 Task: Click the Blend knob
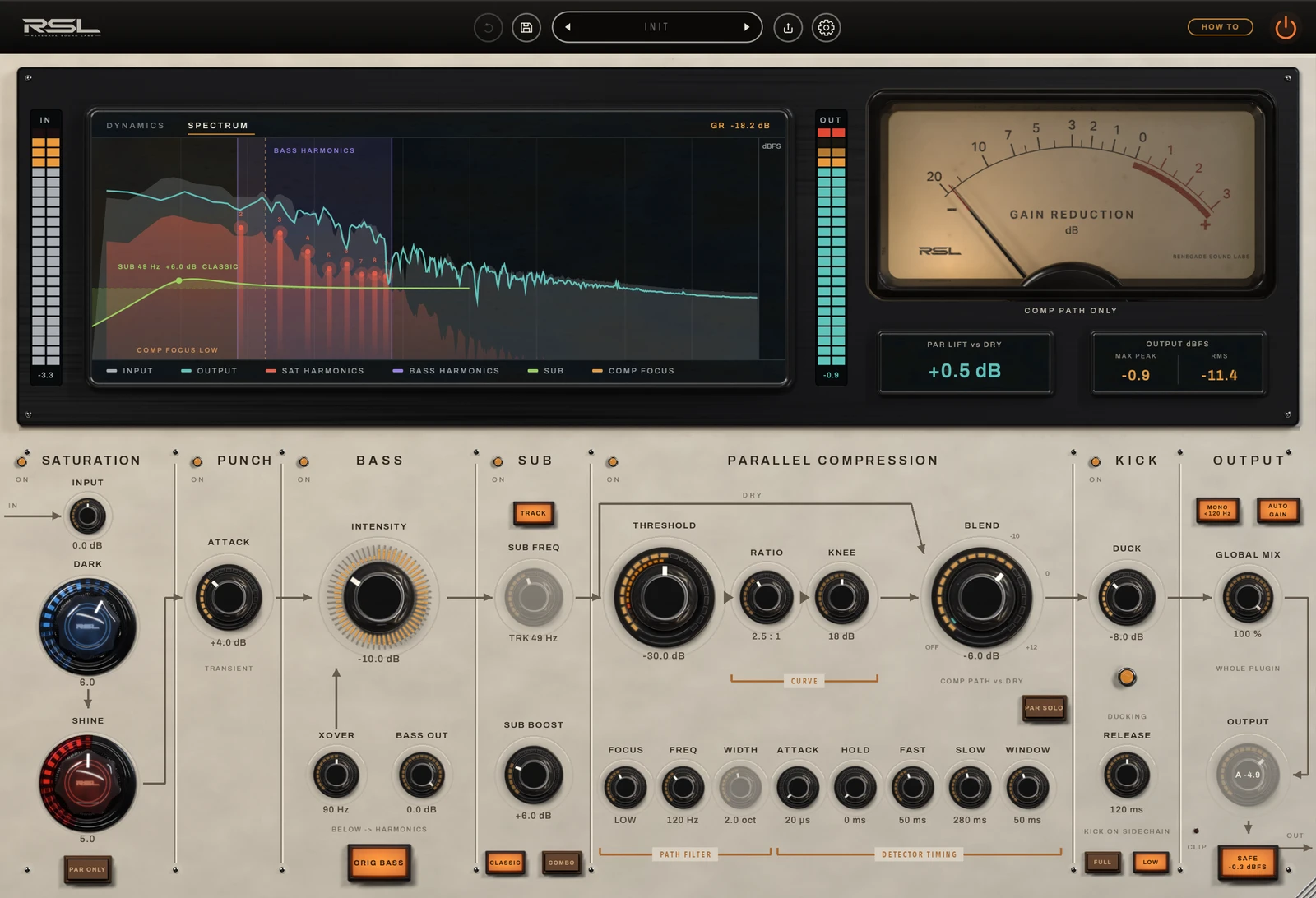(981, 596)
